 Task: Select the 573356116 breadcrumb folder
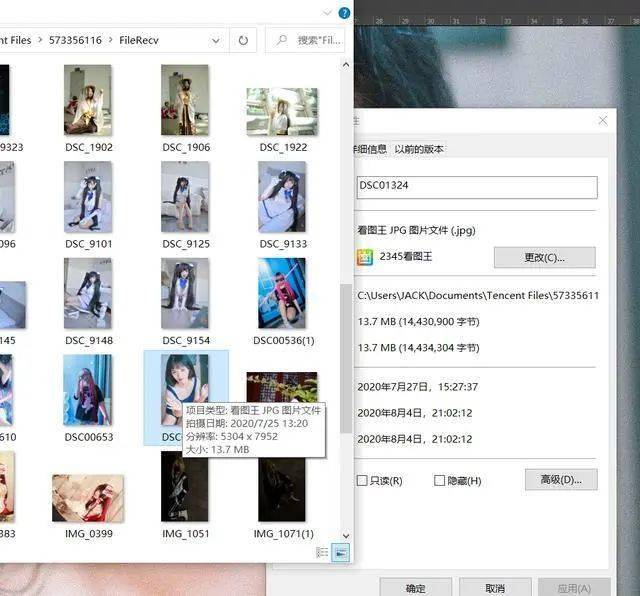pos(75,40)
